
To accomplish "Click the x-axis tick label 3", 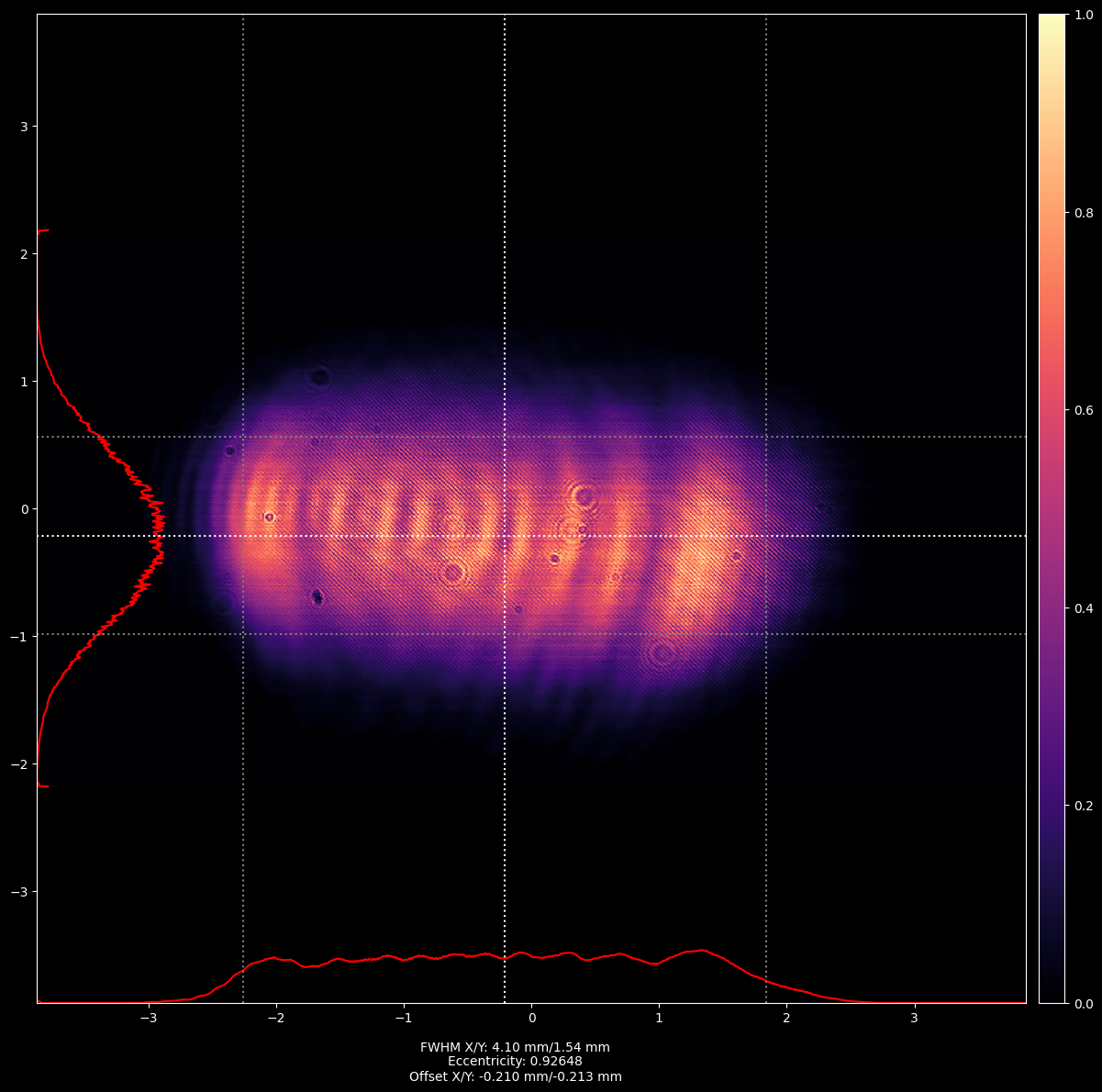I will pos(914,1019).
